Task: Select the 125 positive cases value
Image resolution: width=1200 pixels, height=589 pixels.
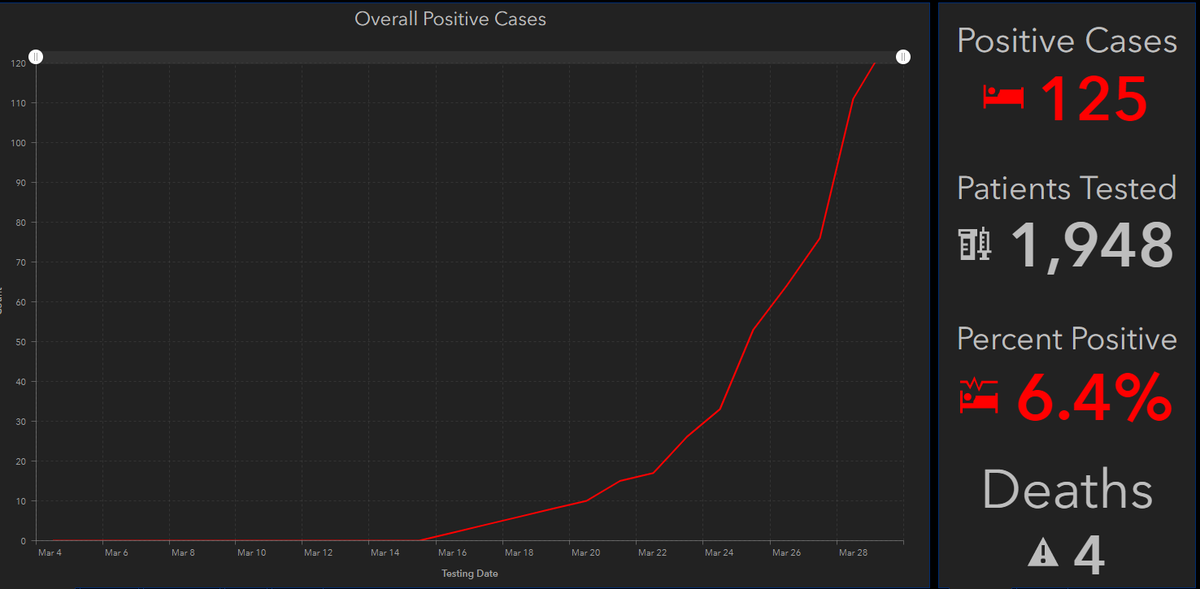Action: (x=1093, y=98)
